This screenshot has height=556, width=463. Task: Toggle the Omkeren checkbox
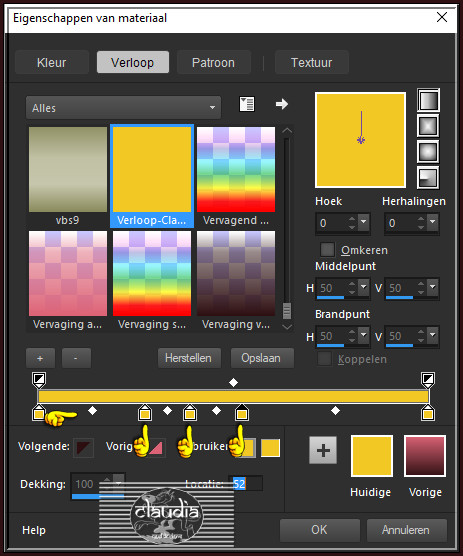tap(327, 249)
